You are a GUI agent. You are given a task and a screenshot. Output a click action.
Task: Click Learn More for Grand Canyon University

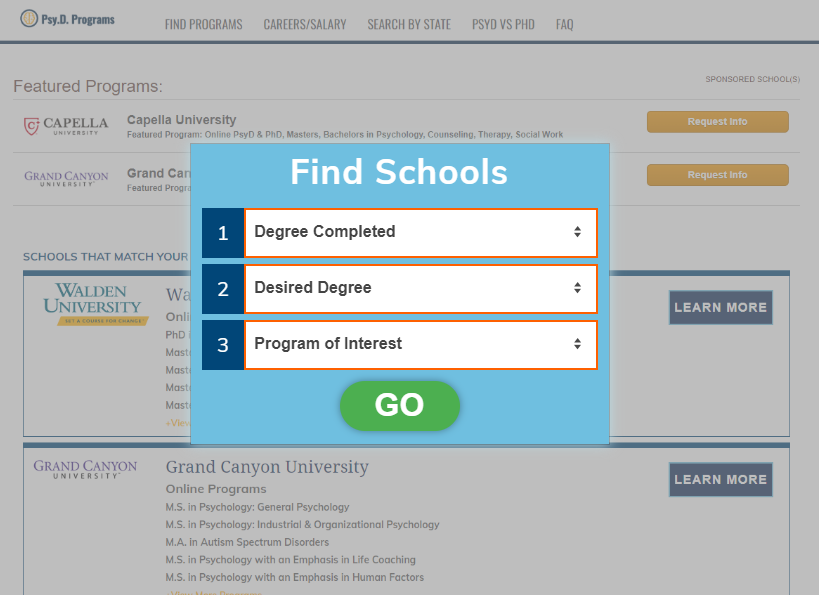[721, 480]
